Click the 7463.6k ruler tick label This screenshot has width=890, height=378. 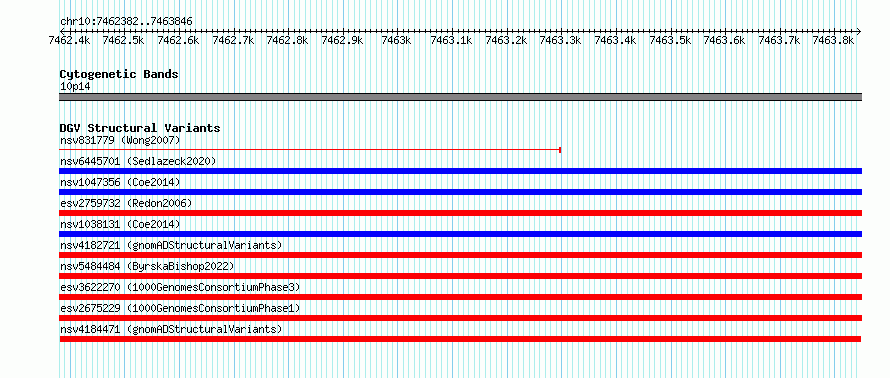pos(724,40)
